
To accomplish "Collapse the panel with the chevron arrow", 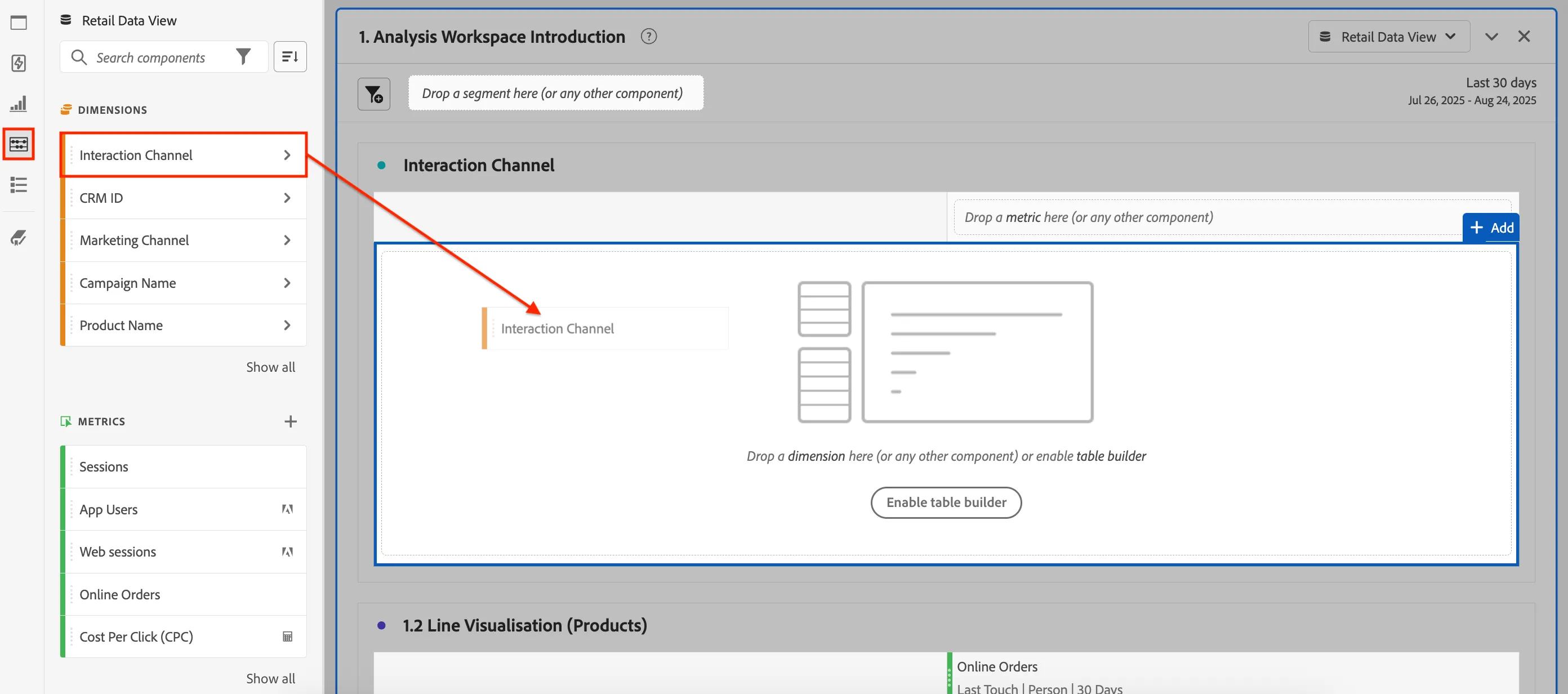I will click(1491, 37).
